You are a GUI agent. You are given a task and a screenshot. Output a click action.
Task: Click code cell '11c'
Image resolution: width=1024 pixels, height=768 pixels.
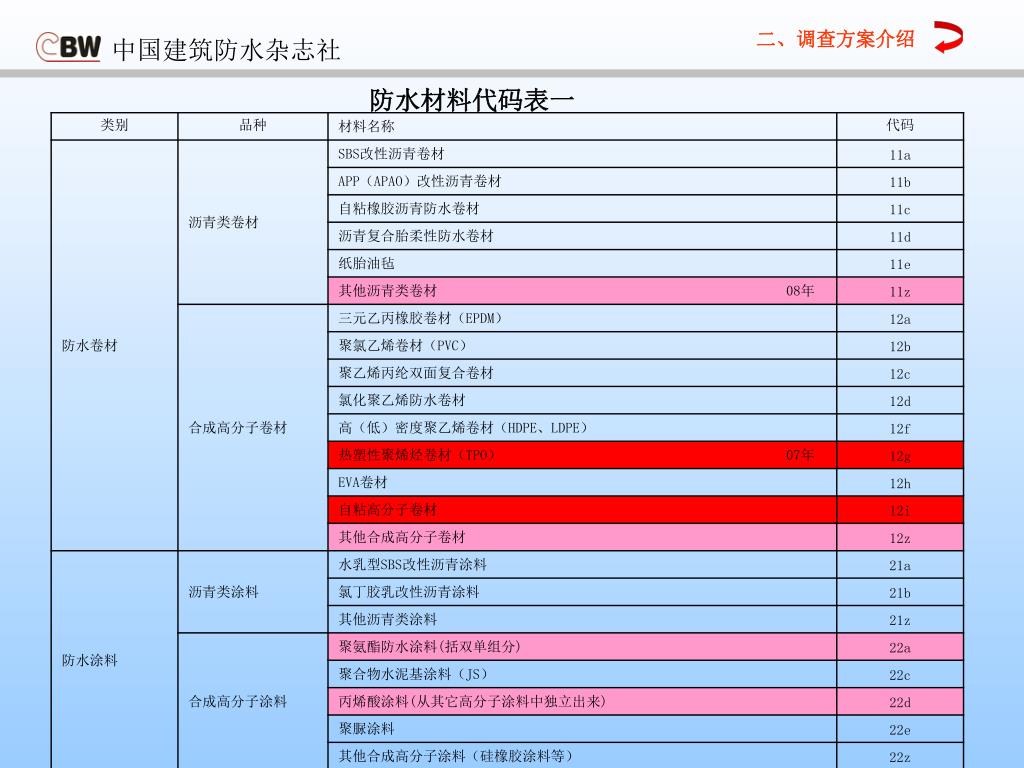(900, 209)
